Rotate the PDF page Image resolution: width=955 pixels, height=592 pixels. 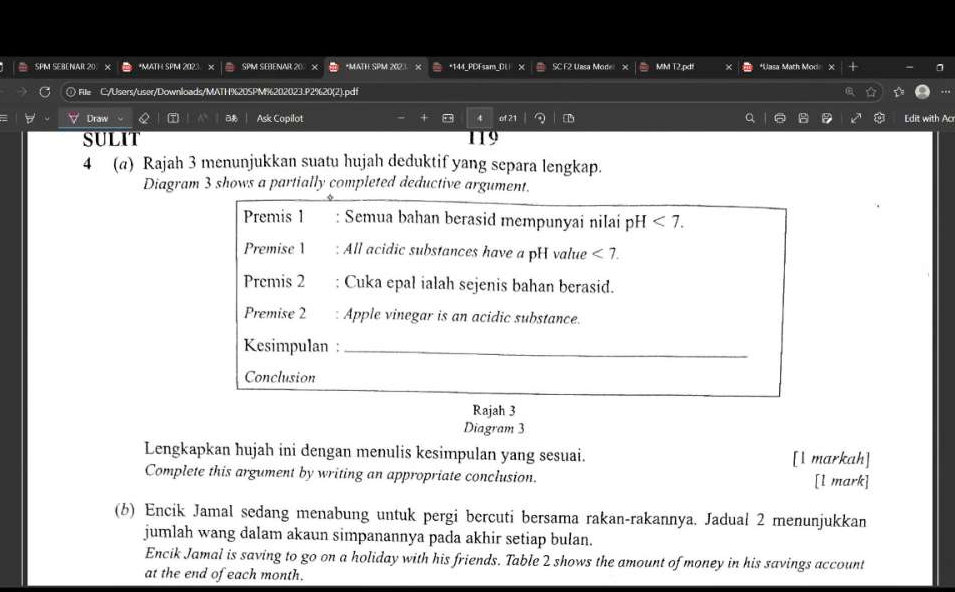(542, 117)
